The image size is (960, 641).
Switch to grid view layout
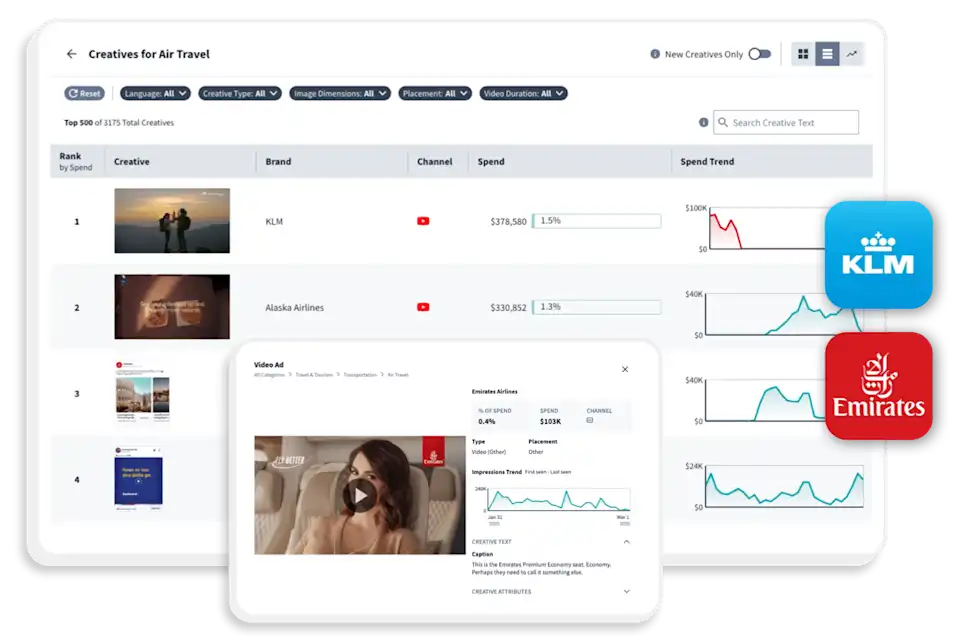point(804,53)
